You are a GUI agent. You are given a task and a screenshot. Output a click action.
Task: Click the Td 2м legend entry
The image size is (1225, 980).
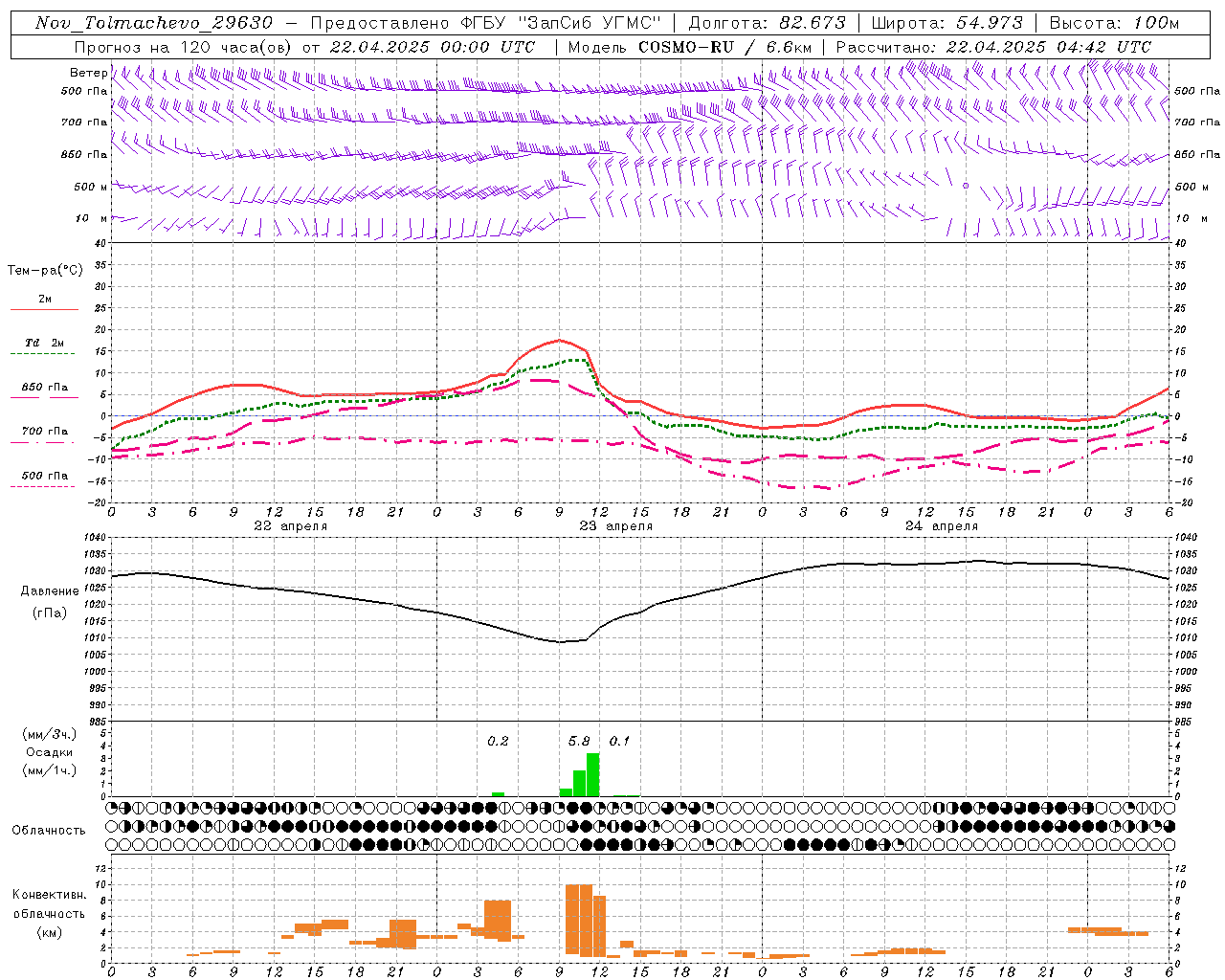point(45,343)
